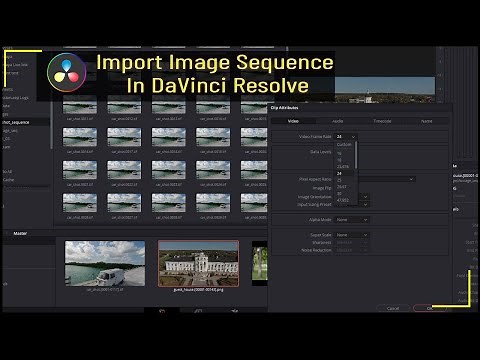Viewport: 480px width, 360px height.
Task: Click the source viewer preview image
Action: tap(385, 90)
